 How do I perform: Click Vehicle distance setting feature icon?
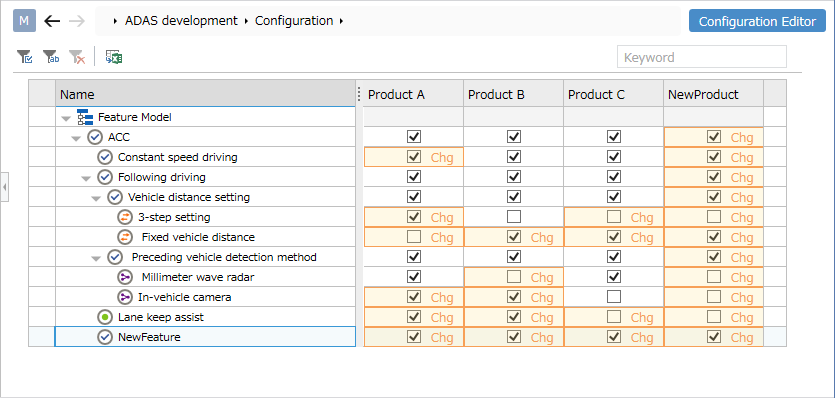(115, 197)
